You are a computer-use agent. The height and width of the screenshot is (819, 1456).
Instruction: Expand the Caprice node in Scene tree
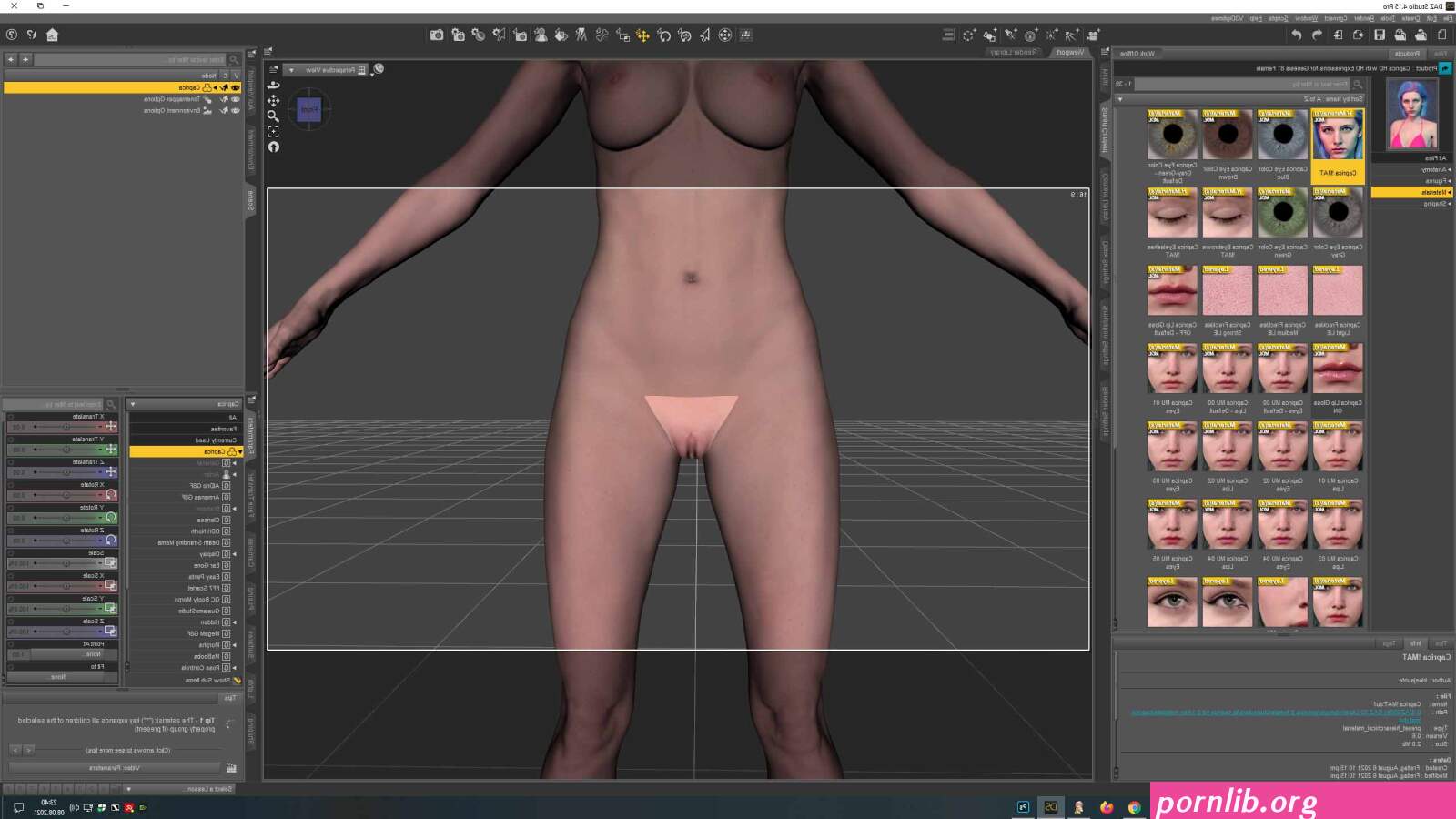click(215, 87)
